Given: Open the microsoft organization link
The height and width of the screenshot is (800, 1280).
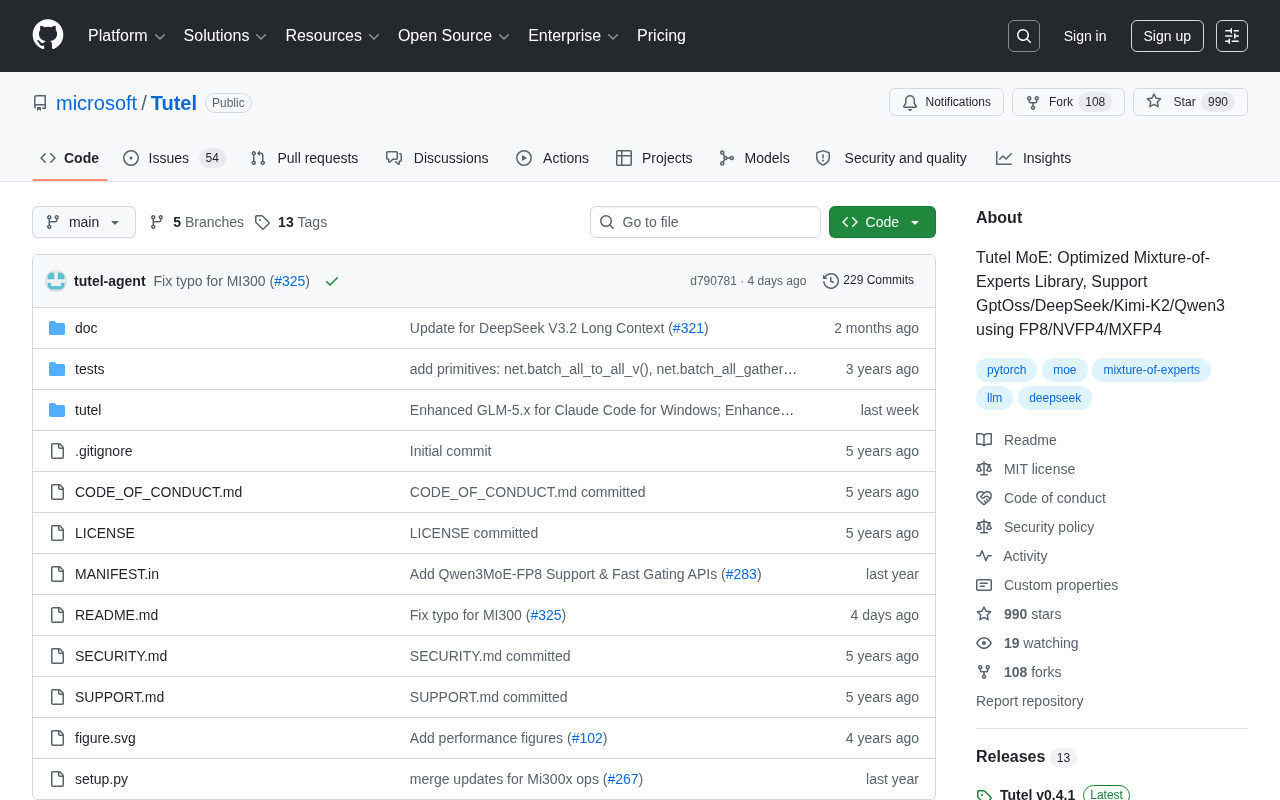Looking at the screenshot, I should tap(96, 103).
